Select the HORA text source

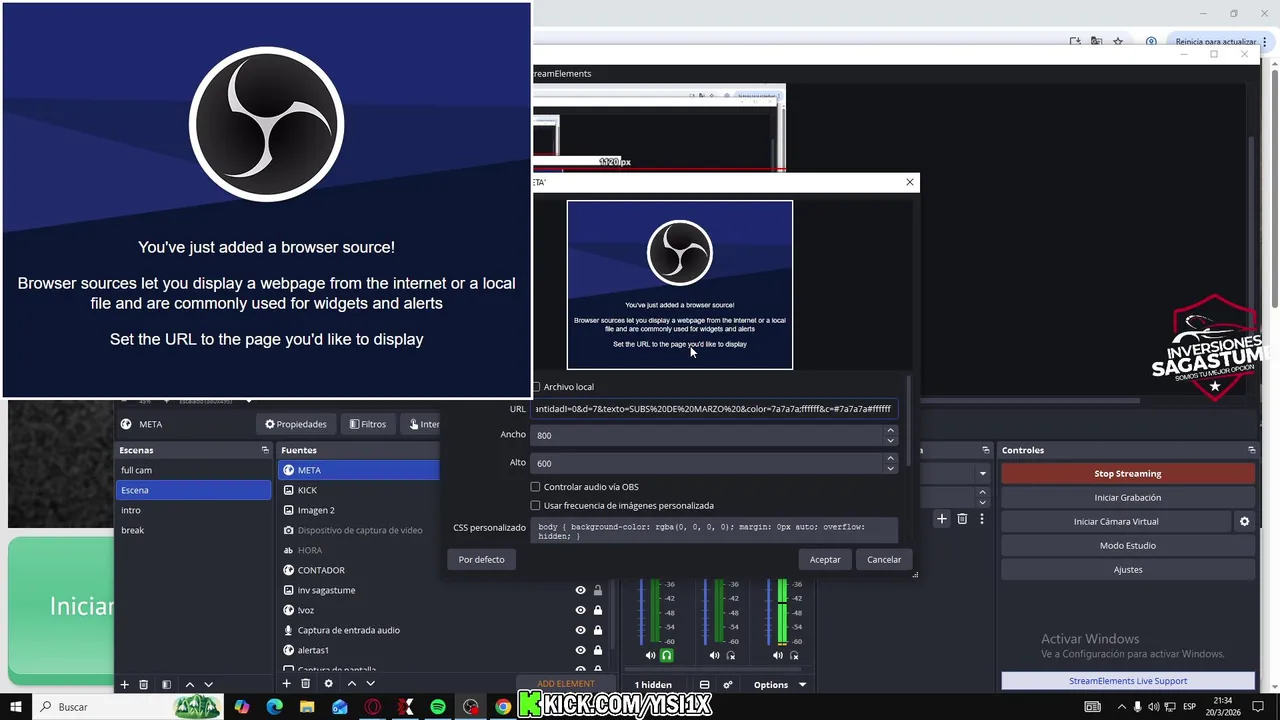click(359, 550)
